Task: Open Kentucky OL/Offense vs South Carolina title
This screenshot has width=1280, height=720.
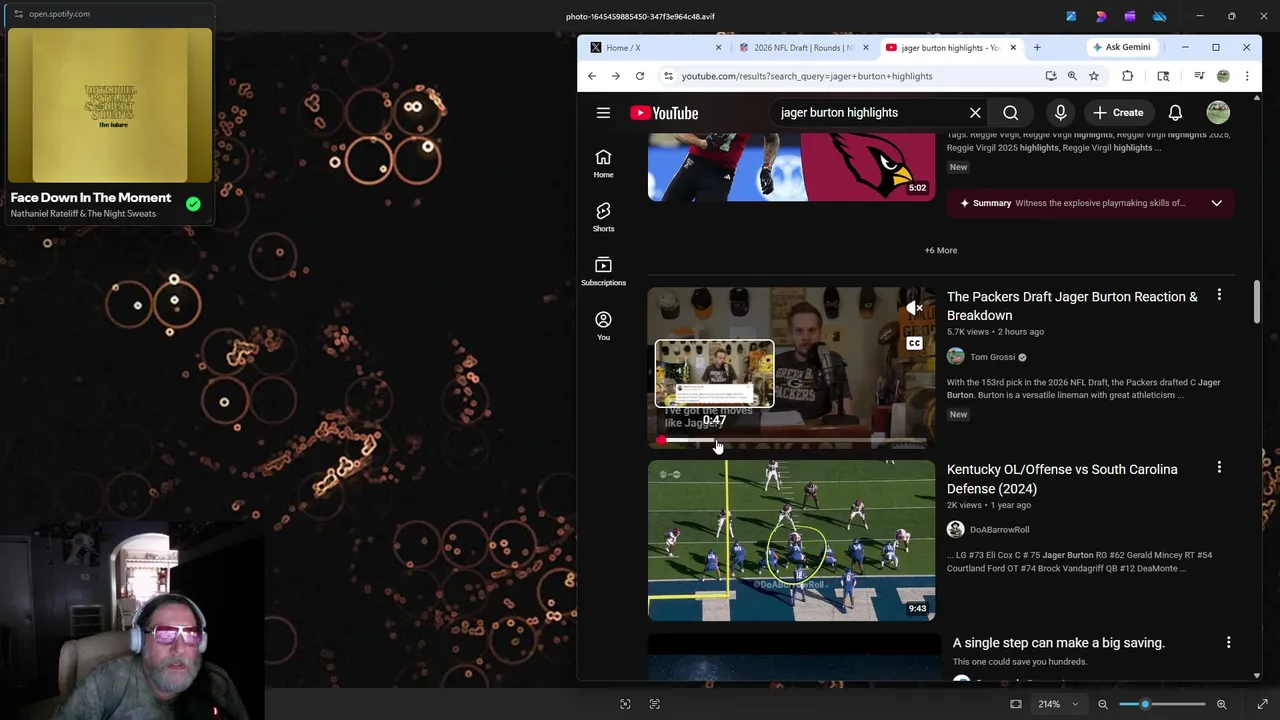Action: click(1062, 479)
